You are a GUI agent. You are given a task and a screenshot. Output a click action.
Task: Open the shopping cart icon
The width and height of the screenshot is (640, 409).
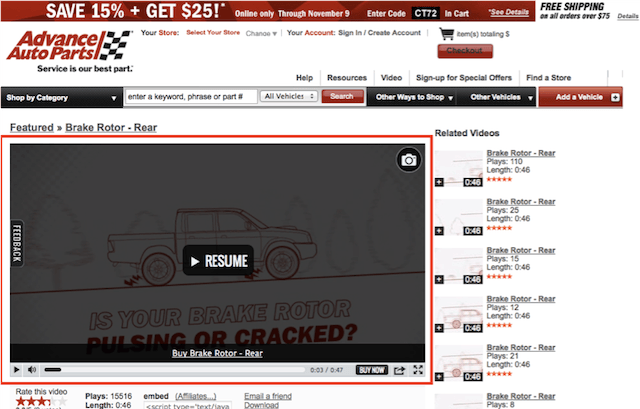point(446,34)
